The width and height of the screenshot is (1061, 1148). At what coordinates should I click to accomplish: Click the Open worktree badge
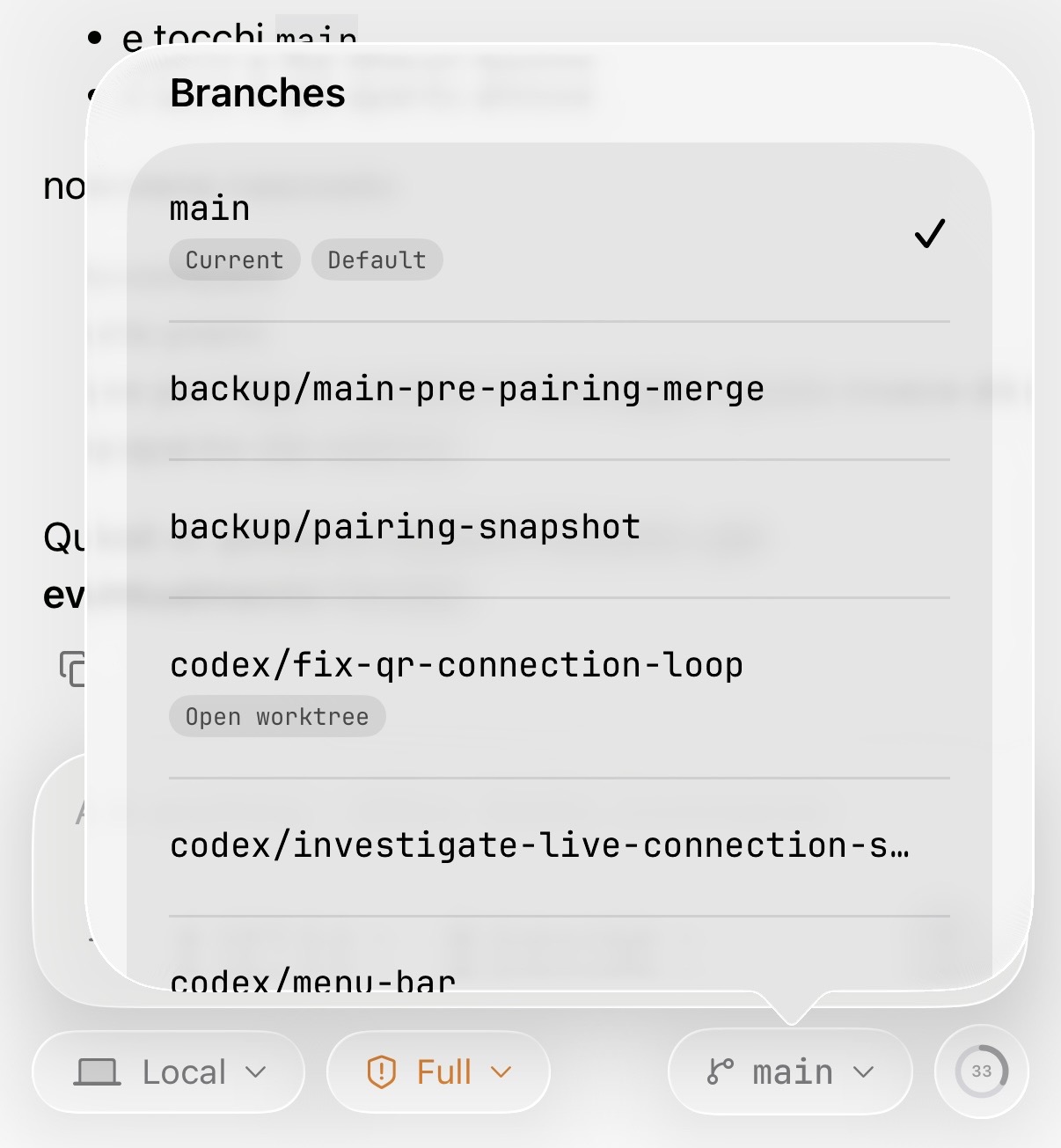point(276,716)
